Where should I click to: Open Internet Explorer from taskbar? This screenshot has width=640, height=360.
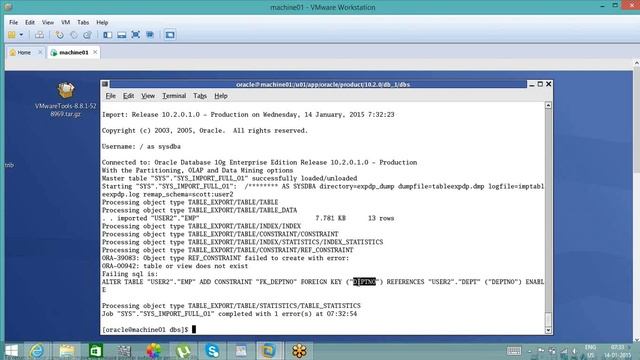click(36, 351)
